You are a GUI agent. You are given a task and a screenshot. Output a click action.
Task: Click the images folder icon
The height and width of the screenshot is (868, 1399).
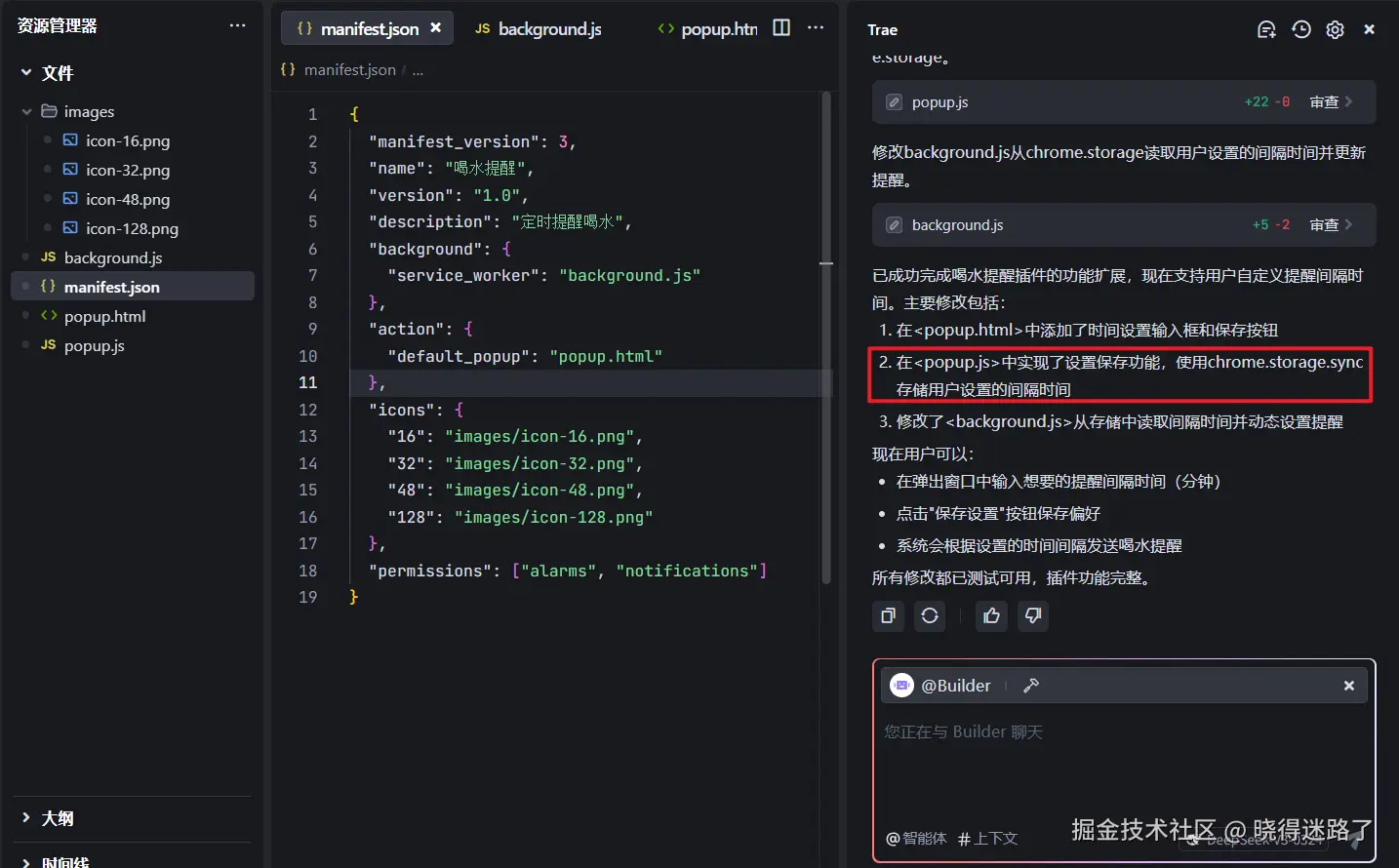pyautogui.click(x=49, y=111)
